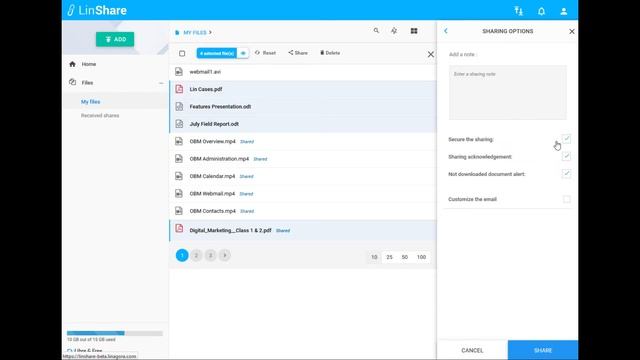Dismiss the selection action bar
Image resolution: width=640 pixels, height=360 pixels.
[x=431, y=54]
